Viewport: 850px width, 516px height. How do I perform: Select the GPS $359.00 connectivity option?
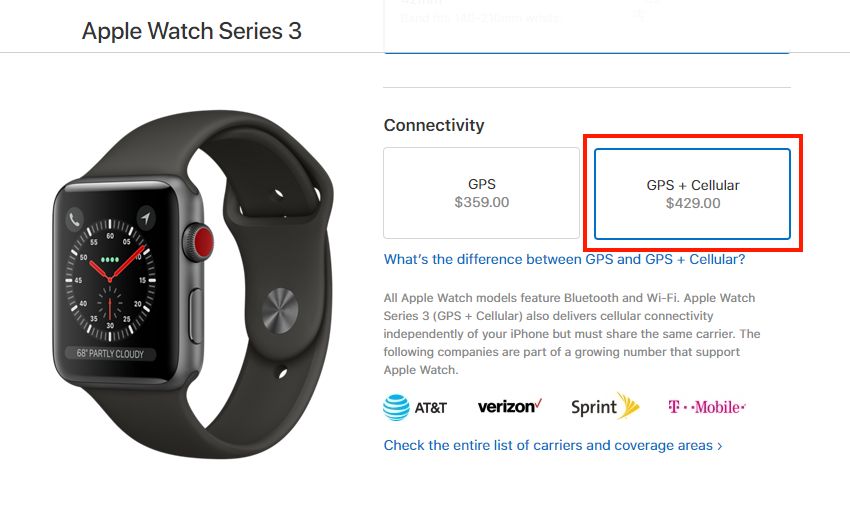481,193
